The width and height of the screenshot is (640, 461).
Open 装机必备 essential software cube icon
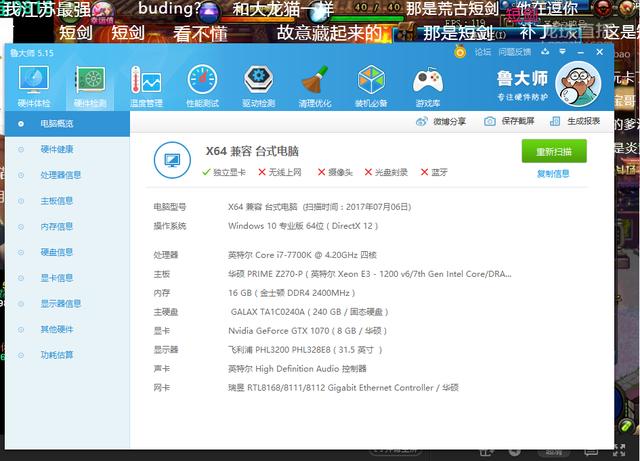[371, 86]
